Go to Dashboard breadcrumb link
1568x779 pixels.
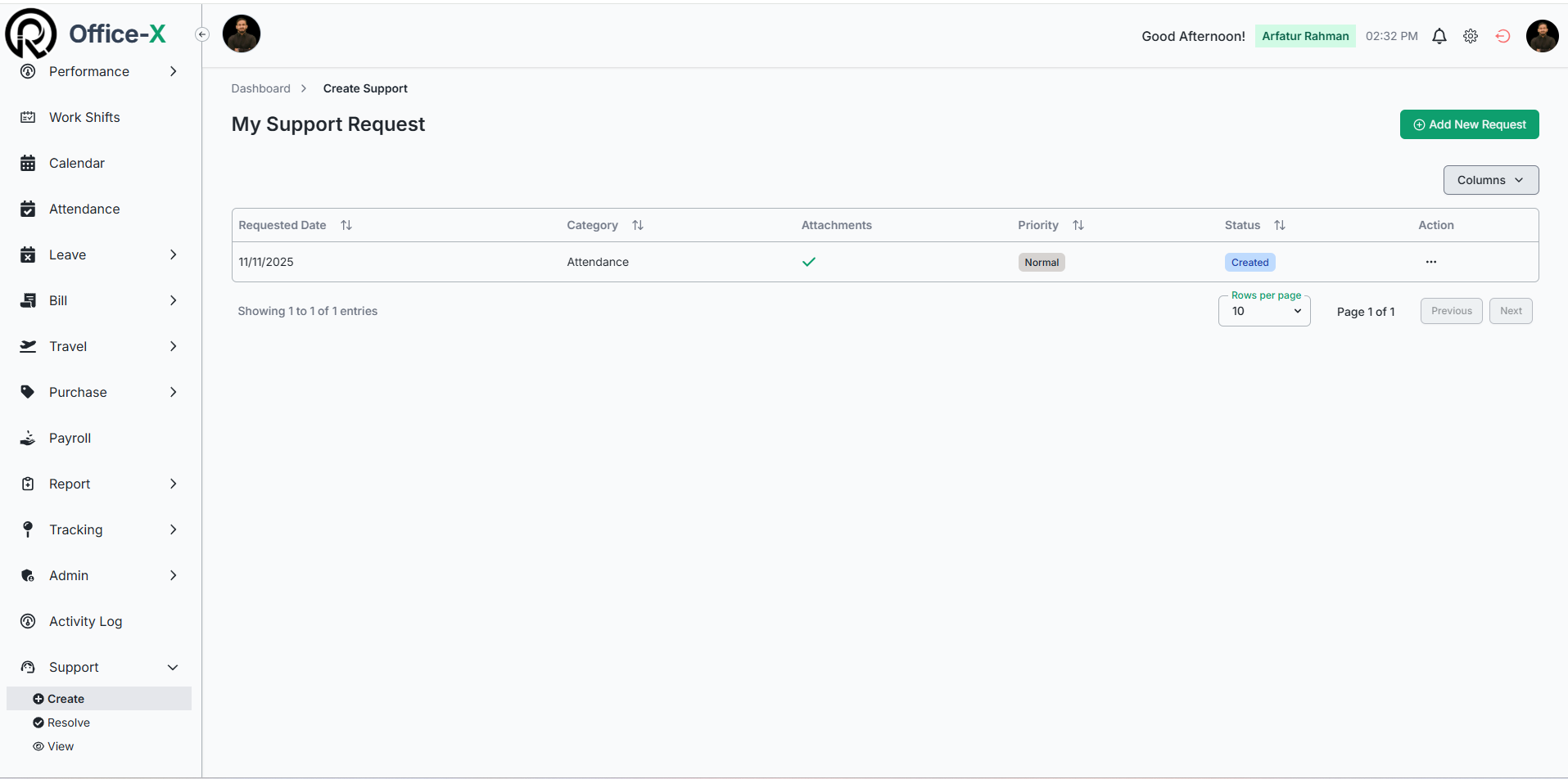pos(260,88)
